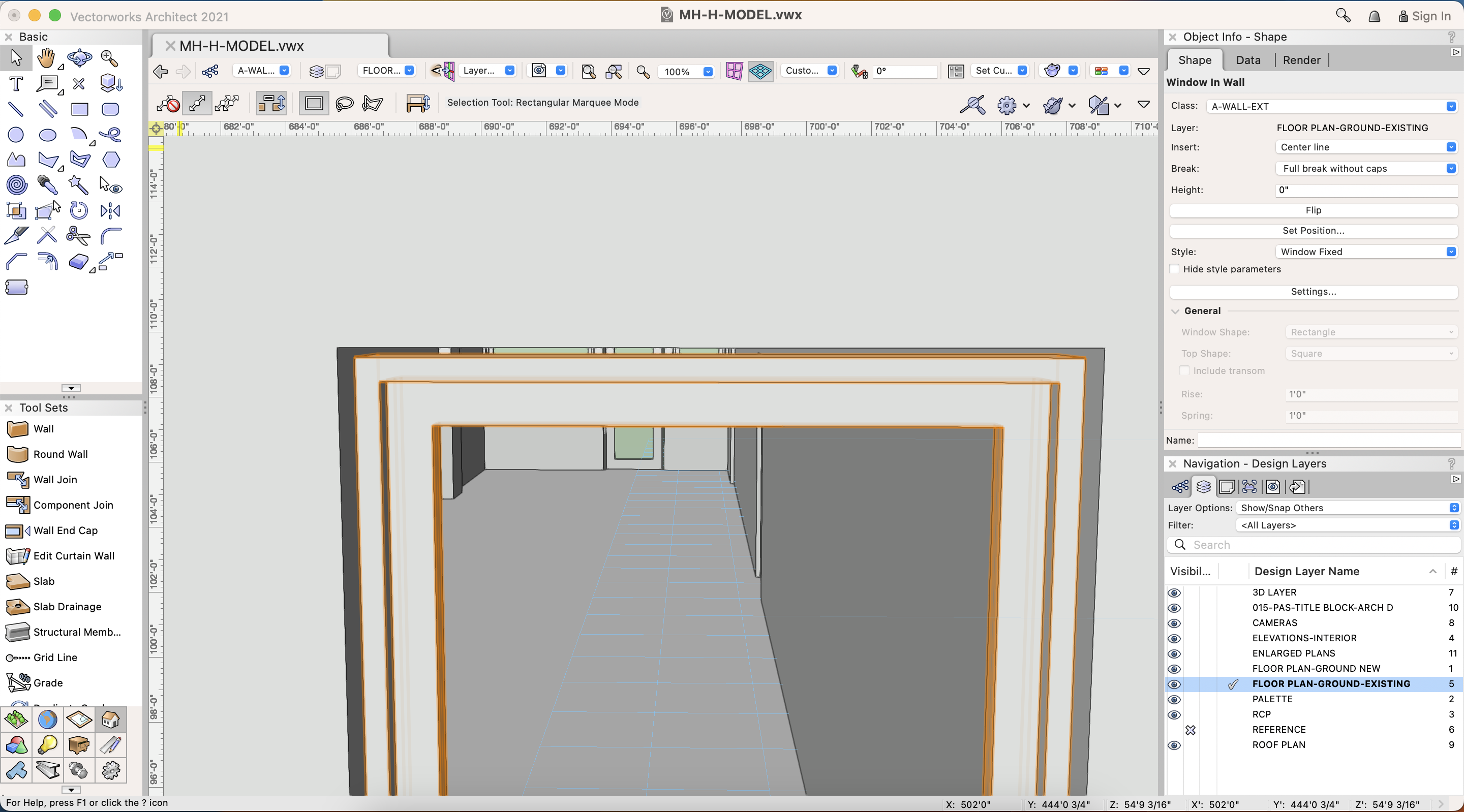The width and height of the screenshot is (1464, 812).
Task: Collapse the General section in Object Info
Action: 1175,311
